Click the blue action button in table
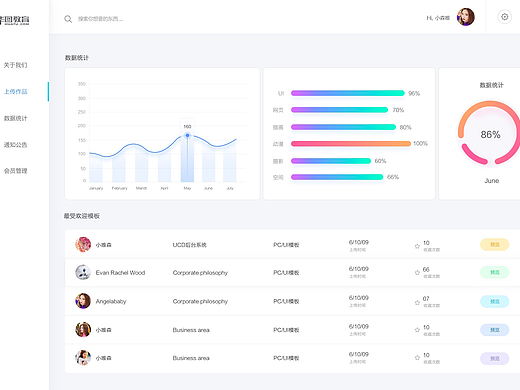Image resolution: width=520 pixels, height=390 pixels. coord(494,330)
